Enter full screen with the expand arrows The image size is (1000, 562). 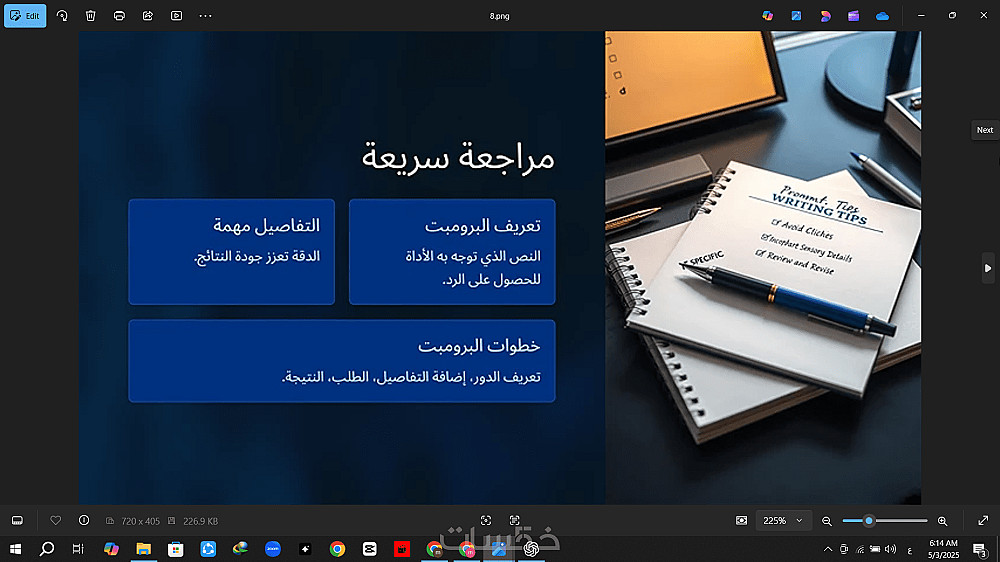tap(983, 521)
